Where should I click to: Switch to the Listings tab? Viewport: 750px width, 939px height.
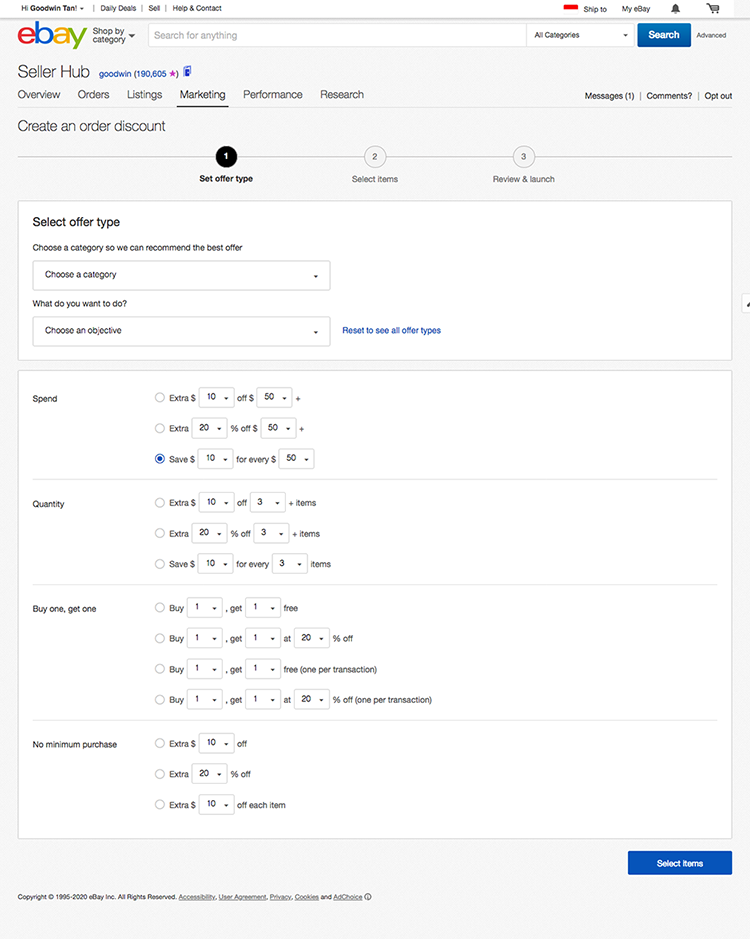[x=144, y=95]
